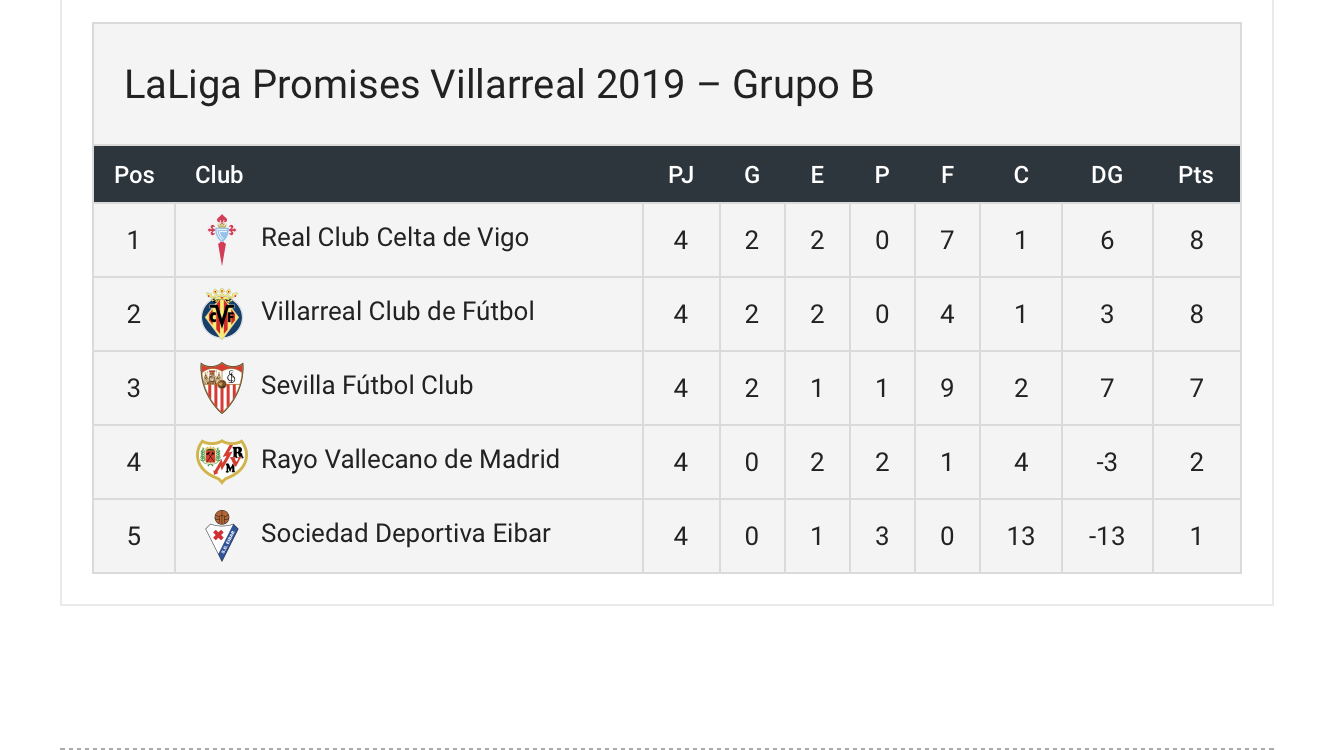Select the Rayo Vallecano de Madrid name
The image size is (1334, 750).
410,460
